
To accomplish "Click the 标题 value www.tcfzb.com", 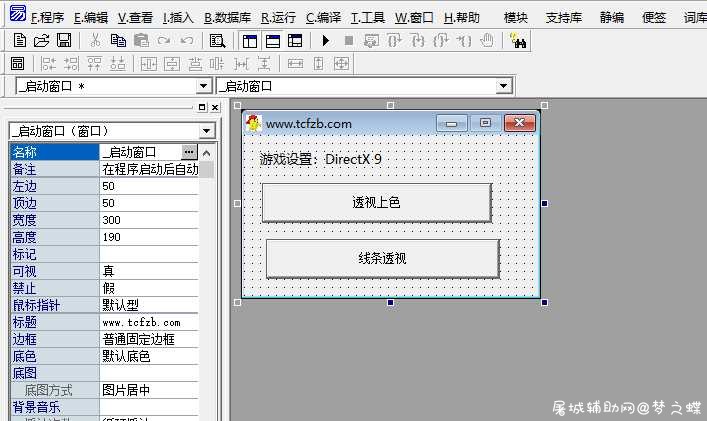I will tap(149, 322).
